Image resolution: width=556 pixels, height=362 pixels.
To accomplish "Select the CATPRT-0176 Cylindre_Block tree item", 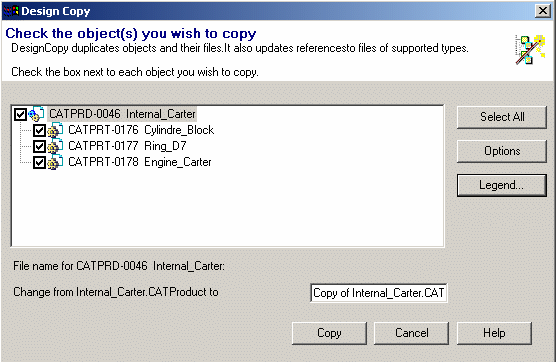I will tap(141, 130).
